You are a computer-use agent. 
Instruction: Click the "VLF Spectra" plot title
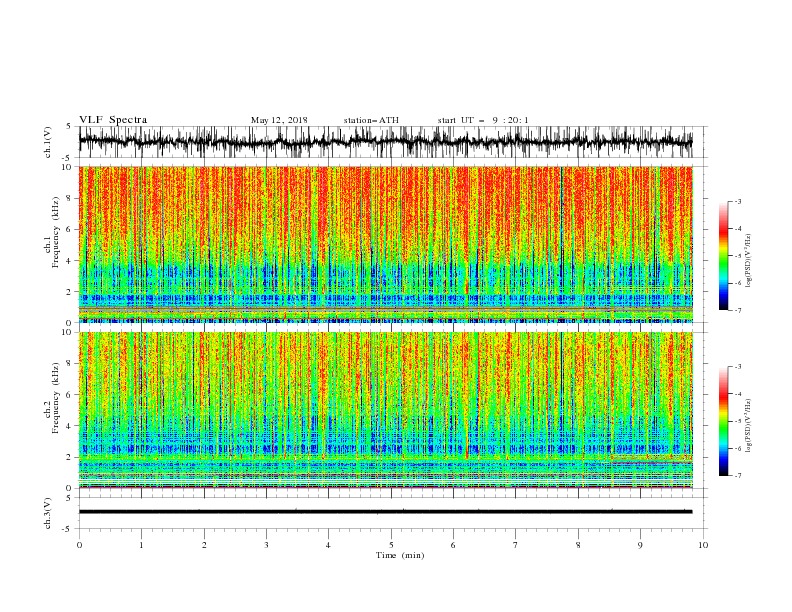click(x=113, y=120)
